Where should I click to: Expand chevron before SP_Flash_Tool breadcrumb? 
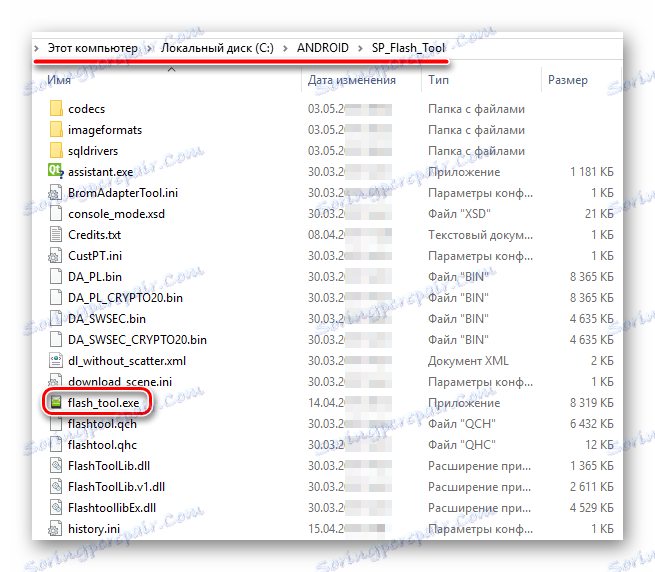360,48
